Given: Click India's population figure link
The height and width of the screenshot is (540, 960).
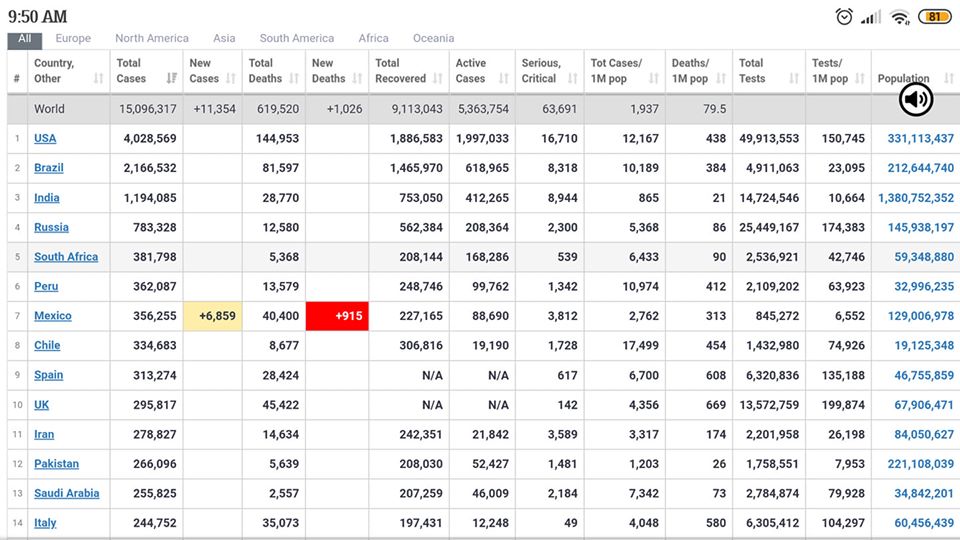Looking at the screenshot, I should (915, 198).
